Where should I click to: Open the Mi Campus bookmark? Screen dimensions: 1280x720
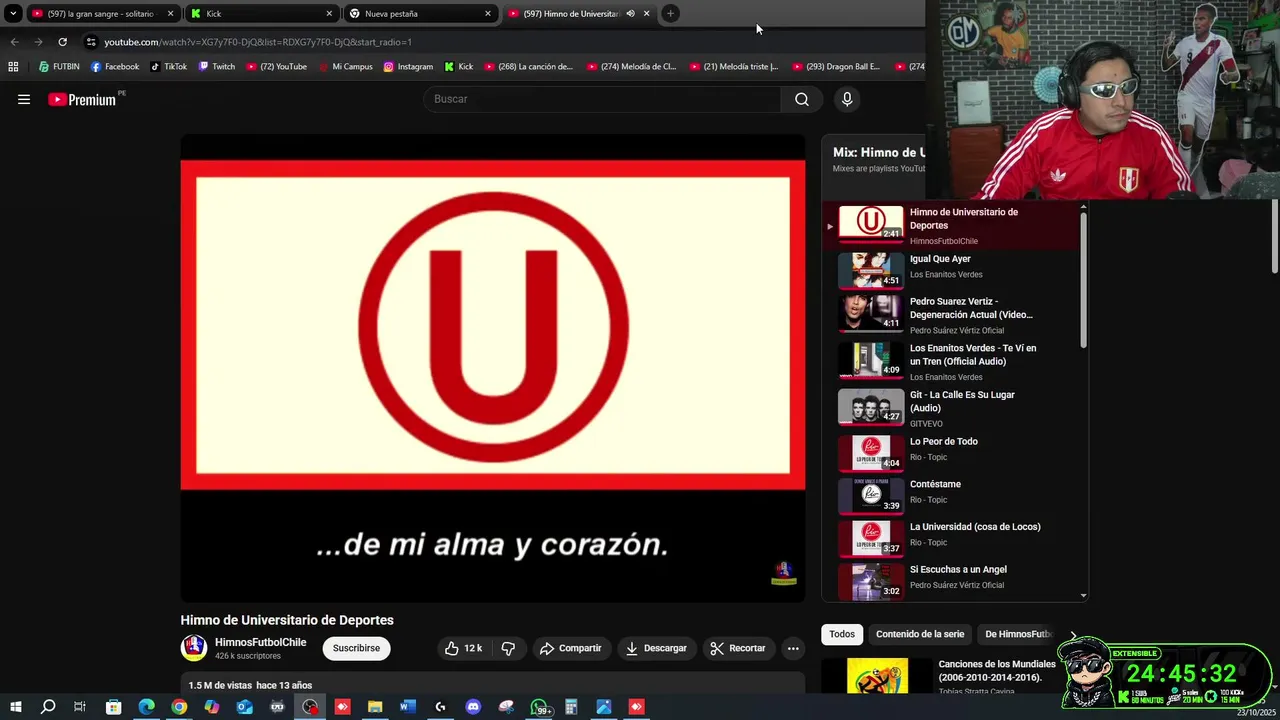[345, 67]
